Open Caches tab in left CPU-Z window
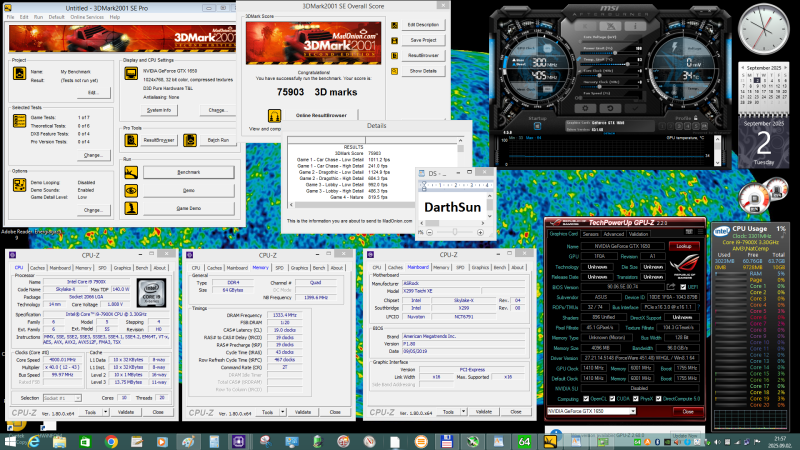 pyautogui.click(x=37, y=267)
